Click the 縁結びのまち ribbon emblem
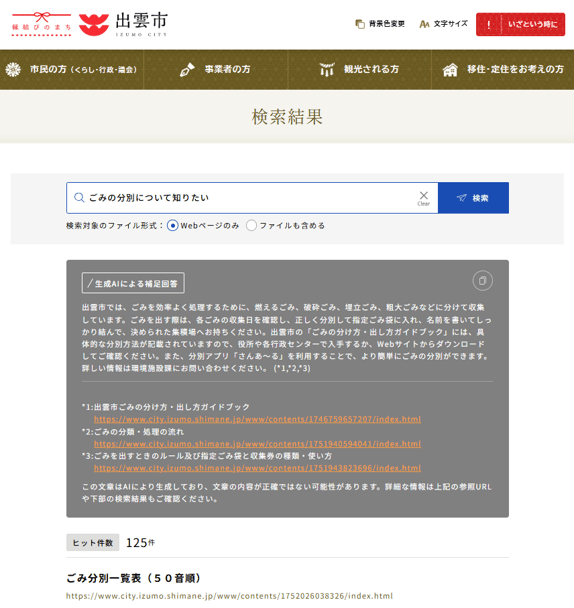The width and height of the screenshot is (574, 608). (x=41, y=24)
